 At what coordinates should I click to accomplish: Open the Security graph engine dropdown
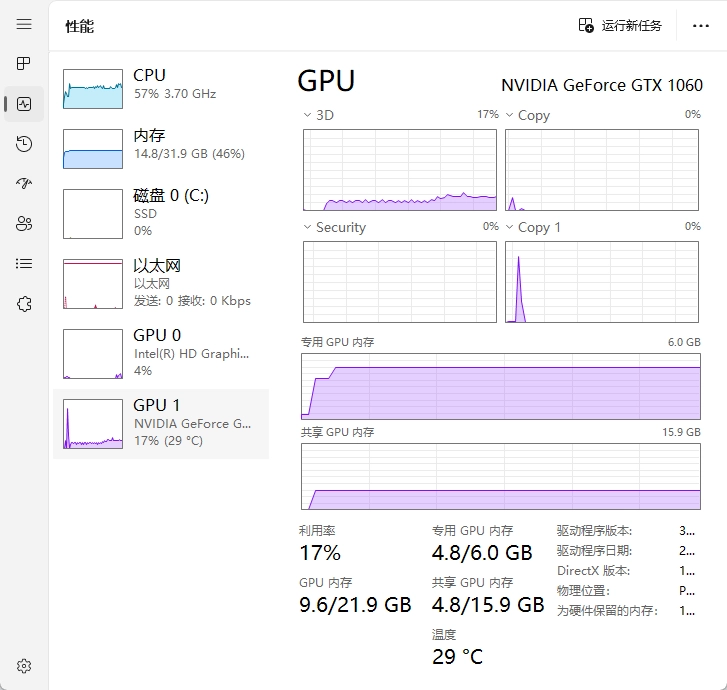[x=335, y=227]
